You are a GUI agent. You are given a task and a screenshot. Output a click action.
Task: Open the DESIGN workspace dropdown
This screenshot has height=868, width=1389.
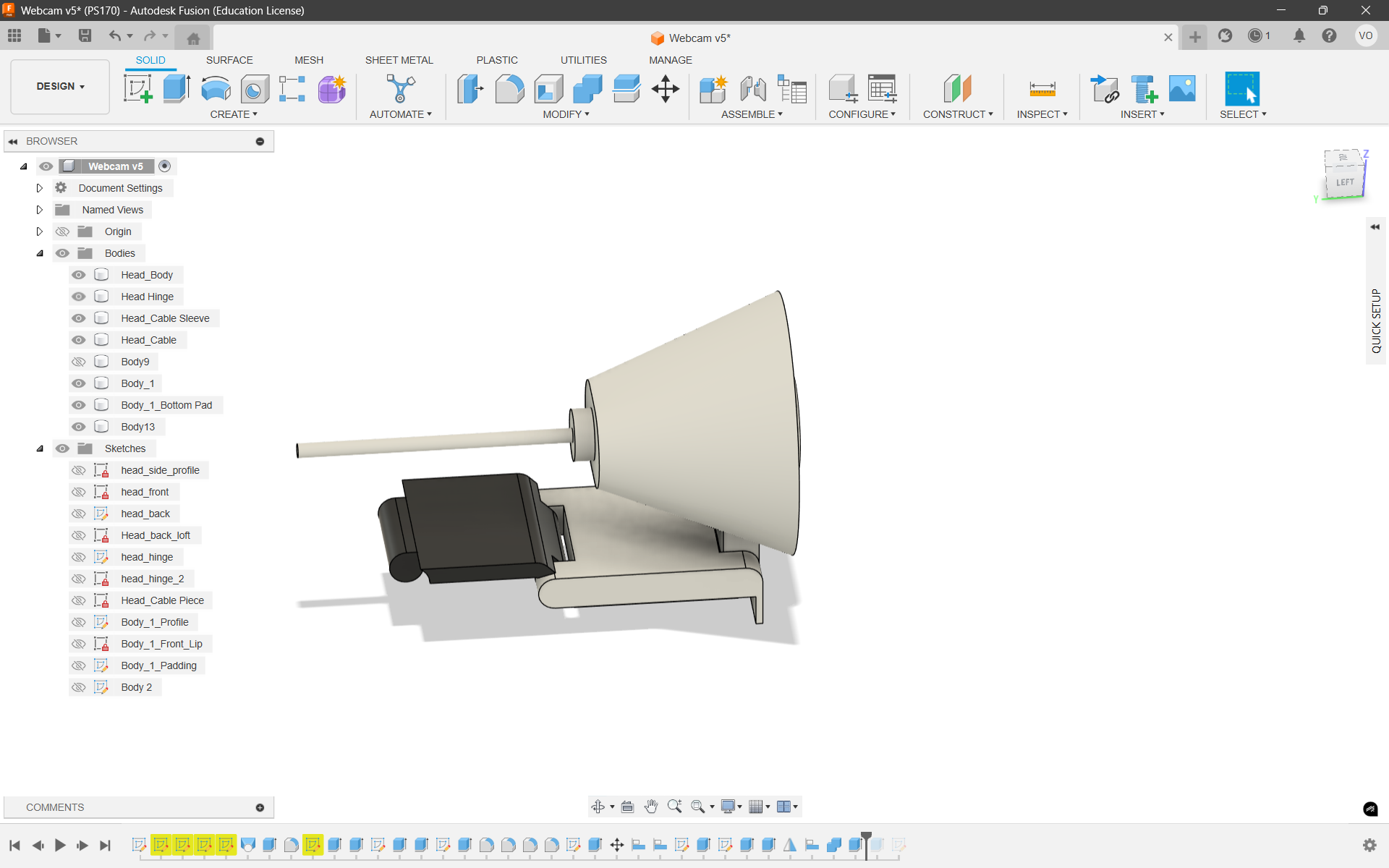point(61,86)
